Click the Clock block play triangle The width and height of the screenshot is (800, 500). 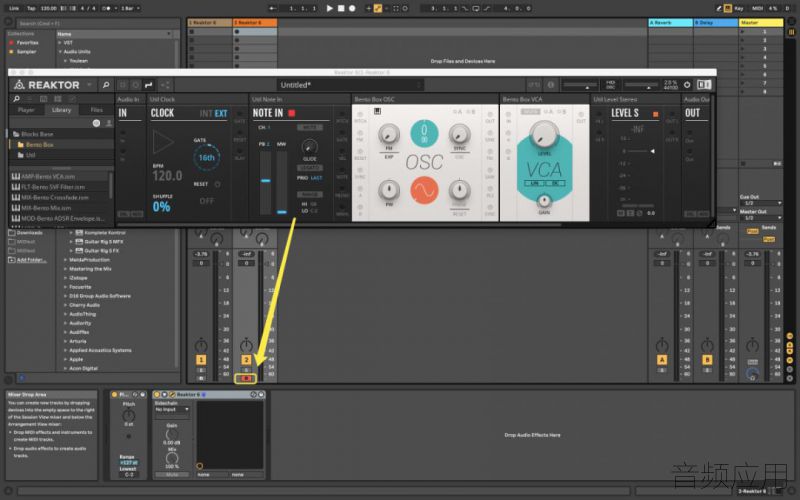pyautogui.click(x=163, y=142)
